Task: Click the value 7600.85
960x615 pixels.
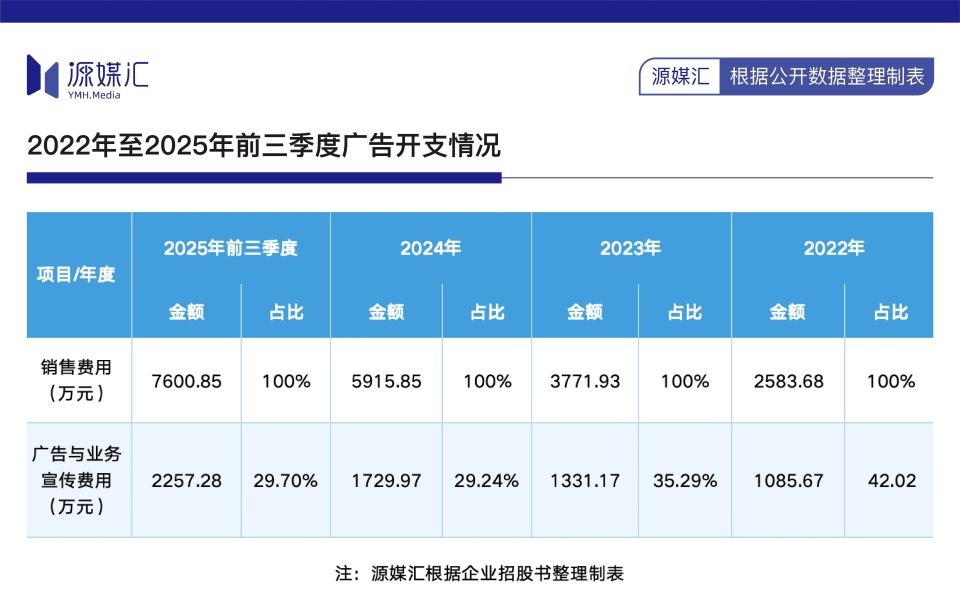Action: pyautogui.click(x=186, y=382)
